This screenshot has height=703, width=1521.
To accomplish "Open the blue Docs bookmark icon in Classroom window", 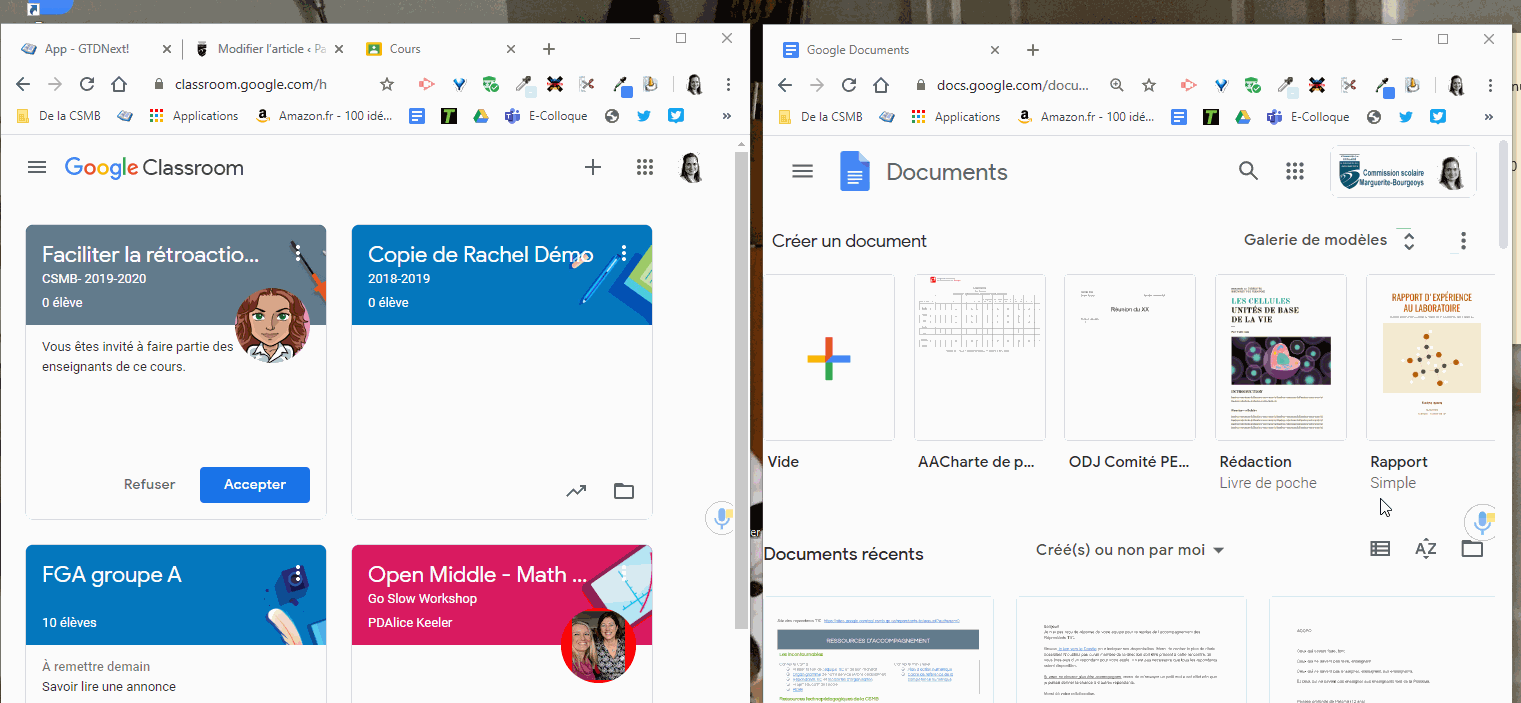I will (418, 116).
